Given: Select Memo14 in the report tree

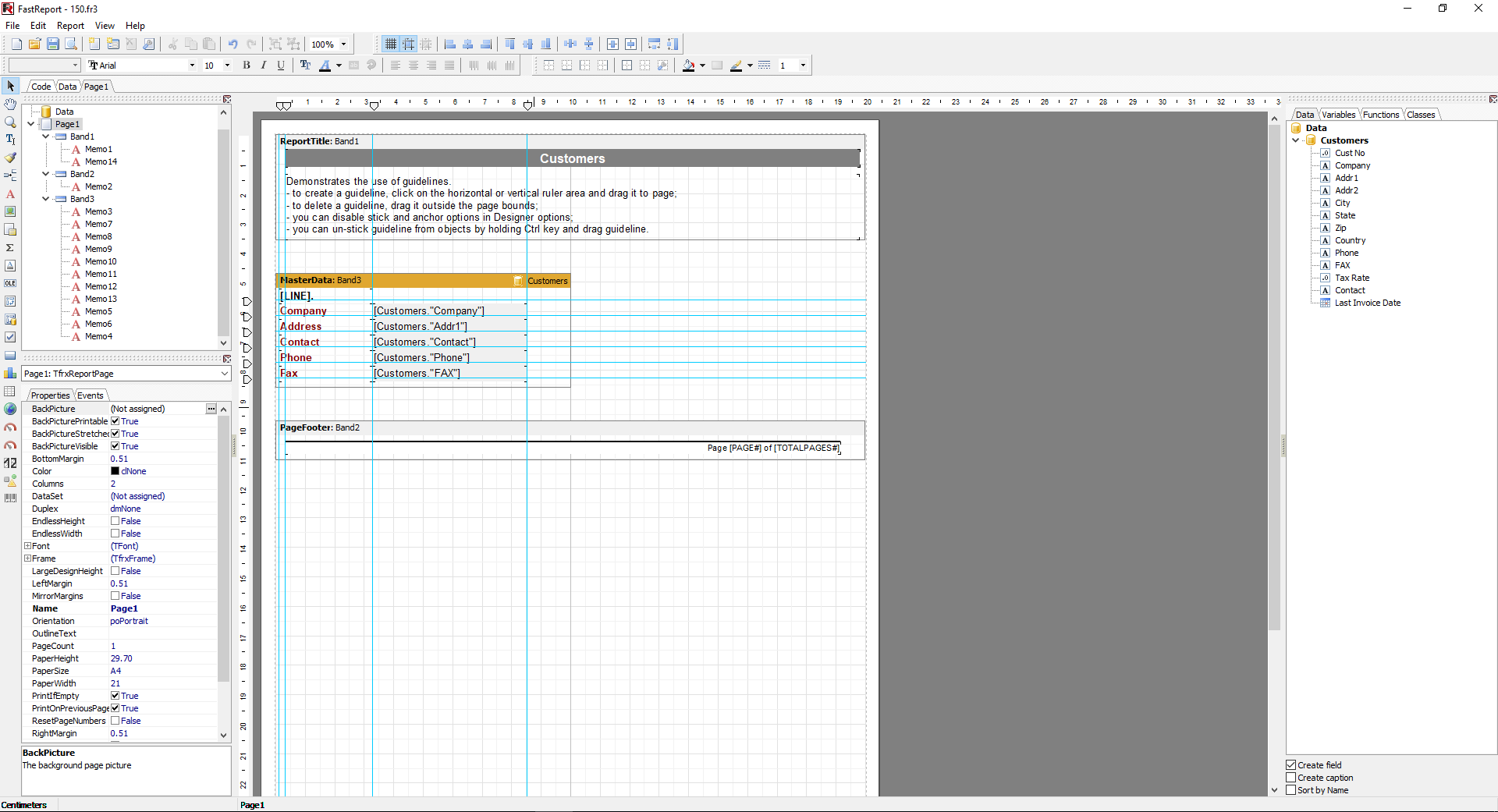Looking at the screenshot, I should pos(101,161).
